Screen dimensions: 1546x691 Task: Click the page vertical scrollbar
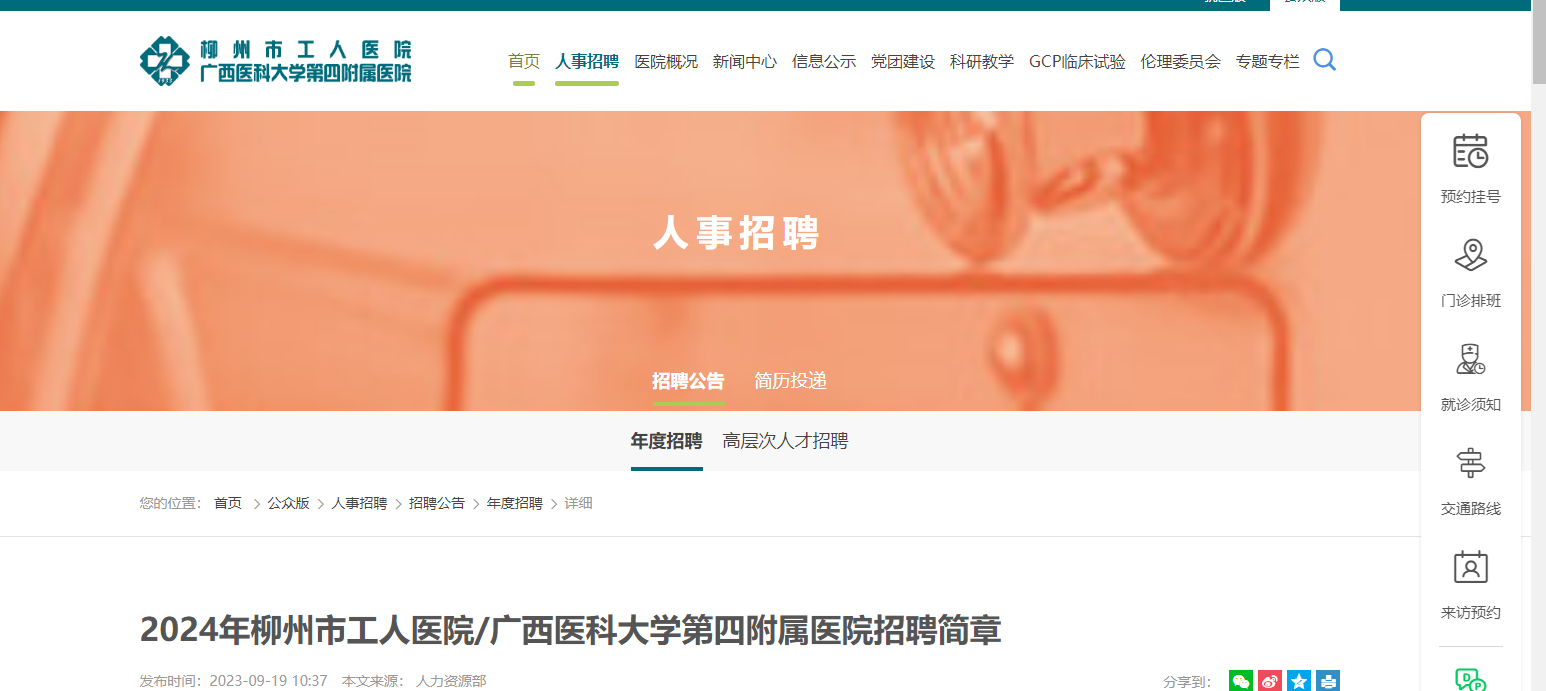coord(1538,345)
